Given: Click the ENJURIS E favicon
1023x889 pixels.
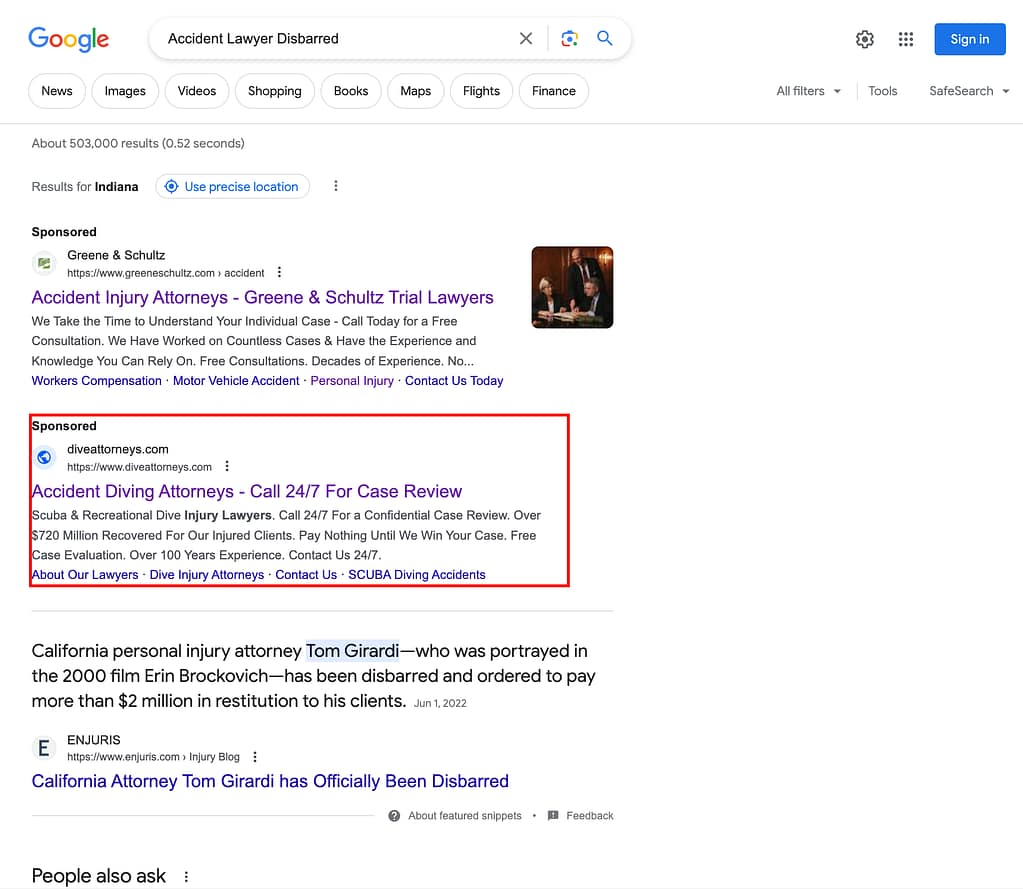Looking at the screenshot, I should click(x=44, y=747).
